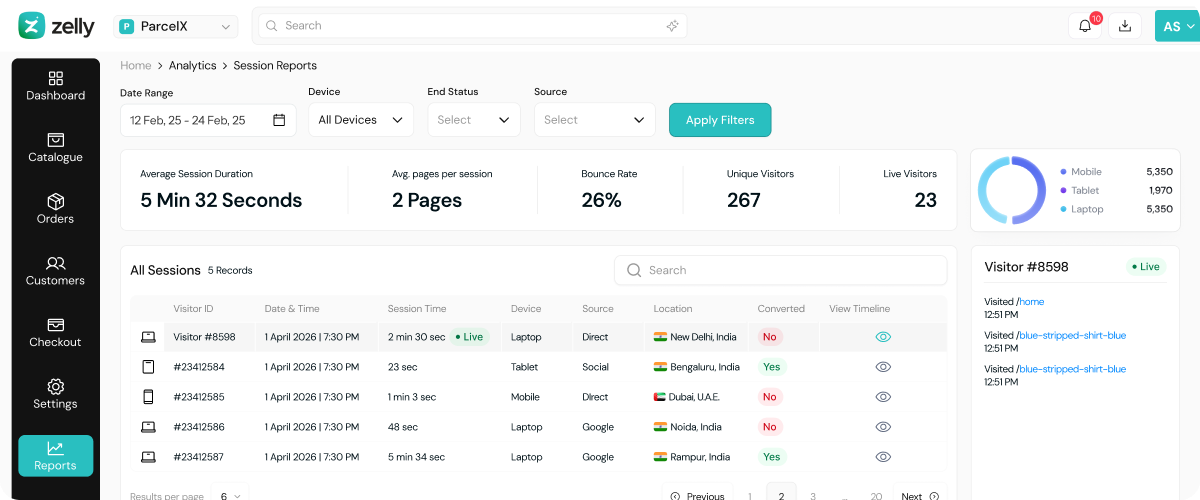
Task: Click the Dashboard sidebar icon
Action: point(56,78)
